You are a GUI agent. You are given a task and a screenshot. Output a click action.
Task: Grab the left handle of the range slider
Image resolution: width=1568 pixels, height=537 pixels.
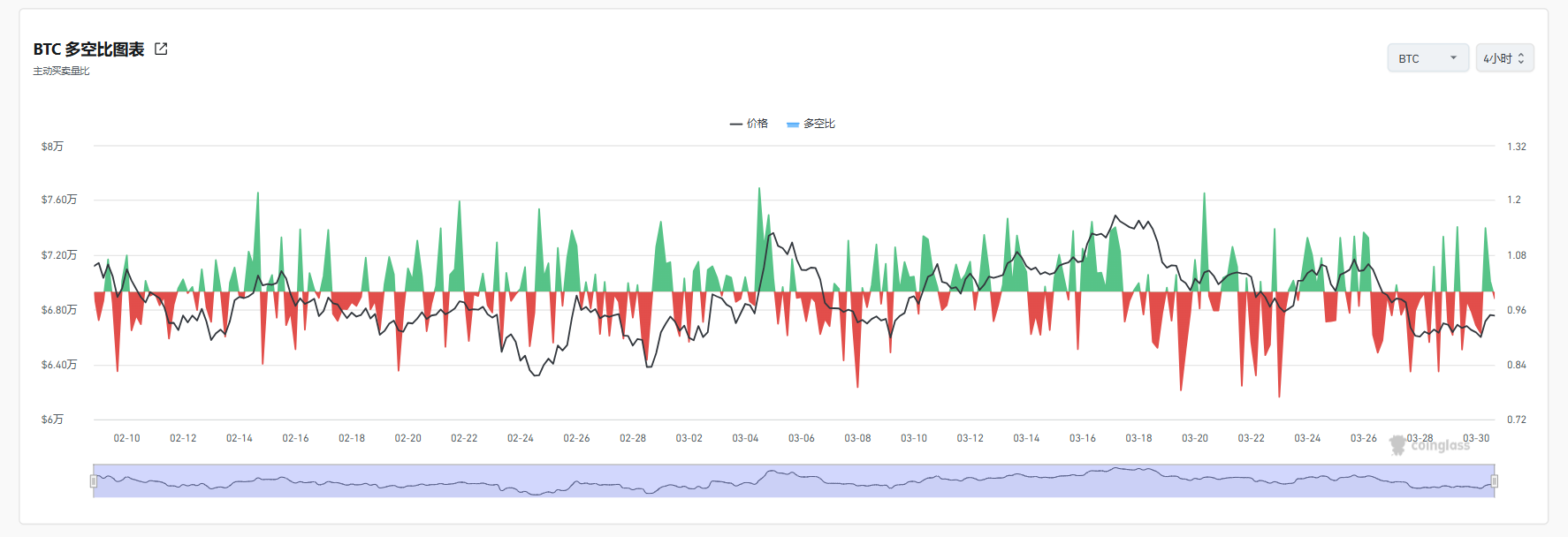point(94,481)
